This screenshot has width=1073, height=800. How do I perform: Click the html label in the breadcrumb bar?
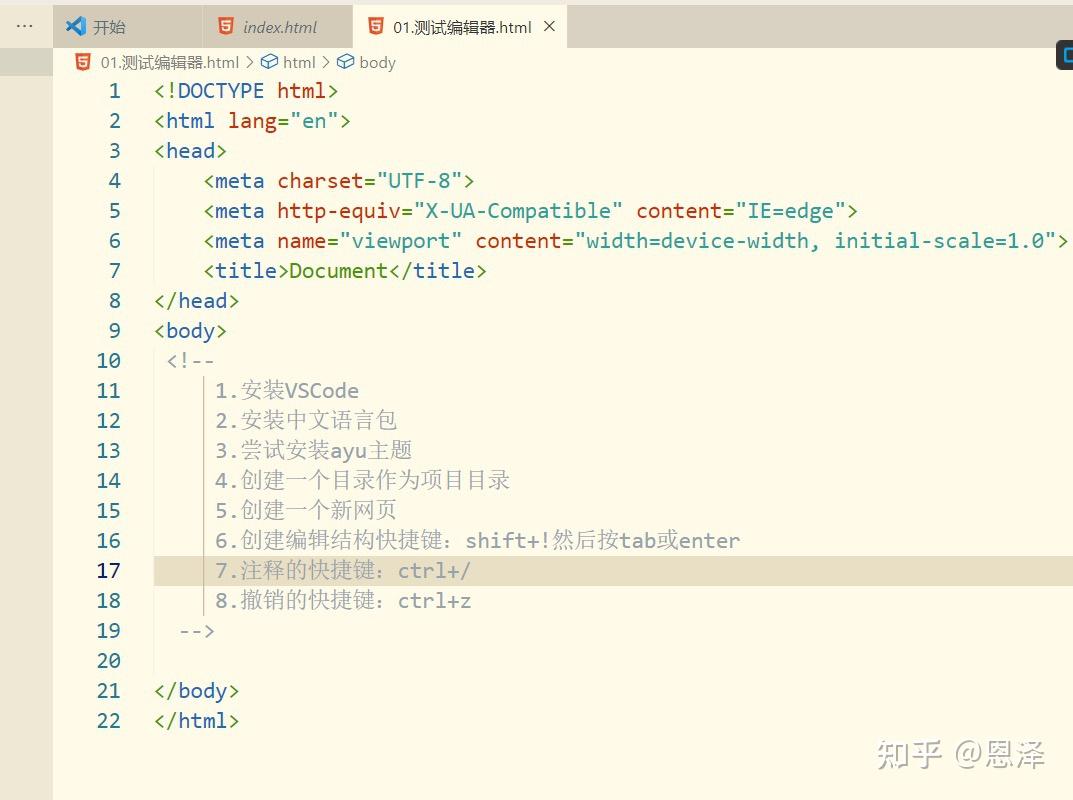[300, 61]
